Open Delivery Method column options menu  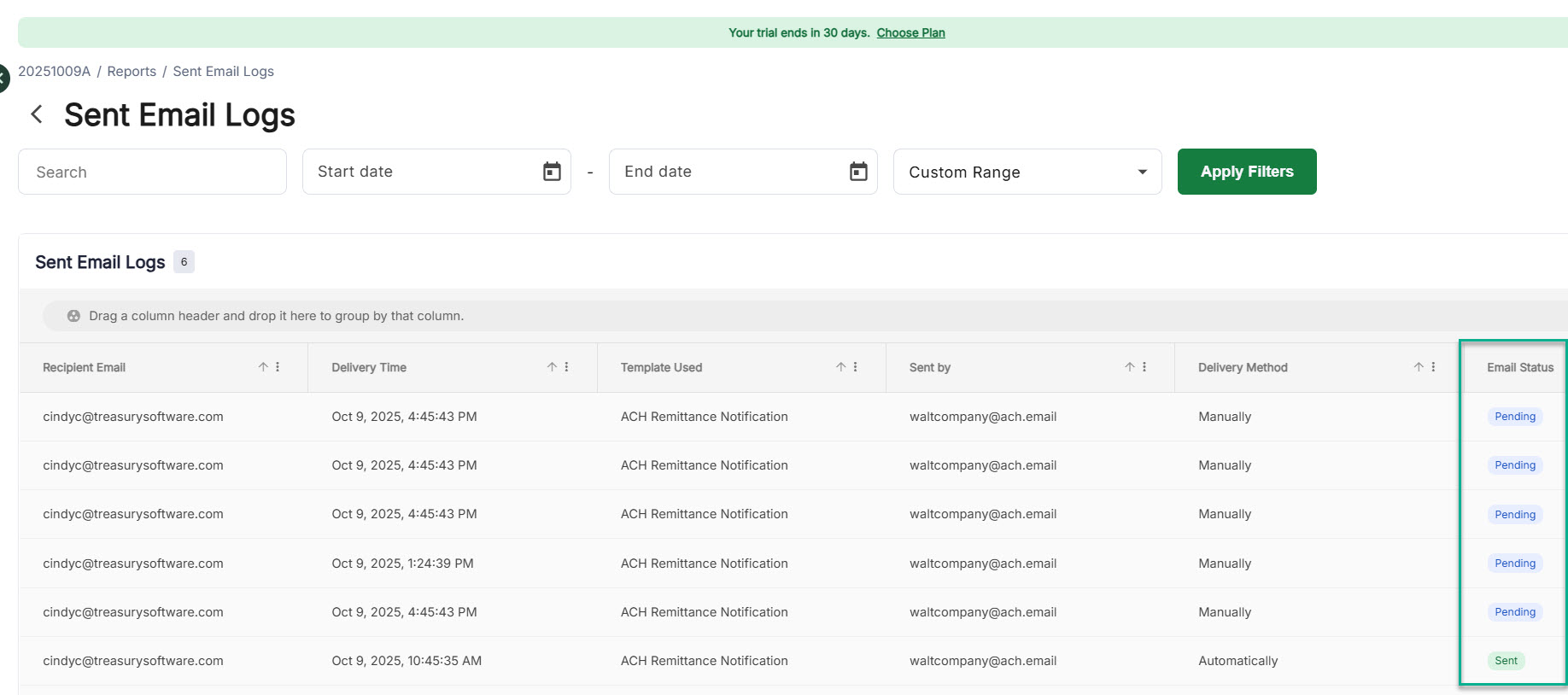pos(1433,367)
